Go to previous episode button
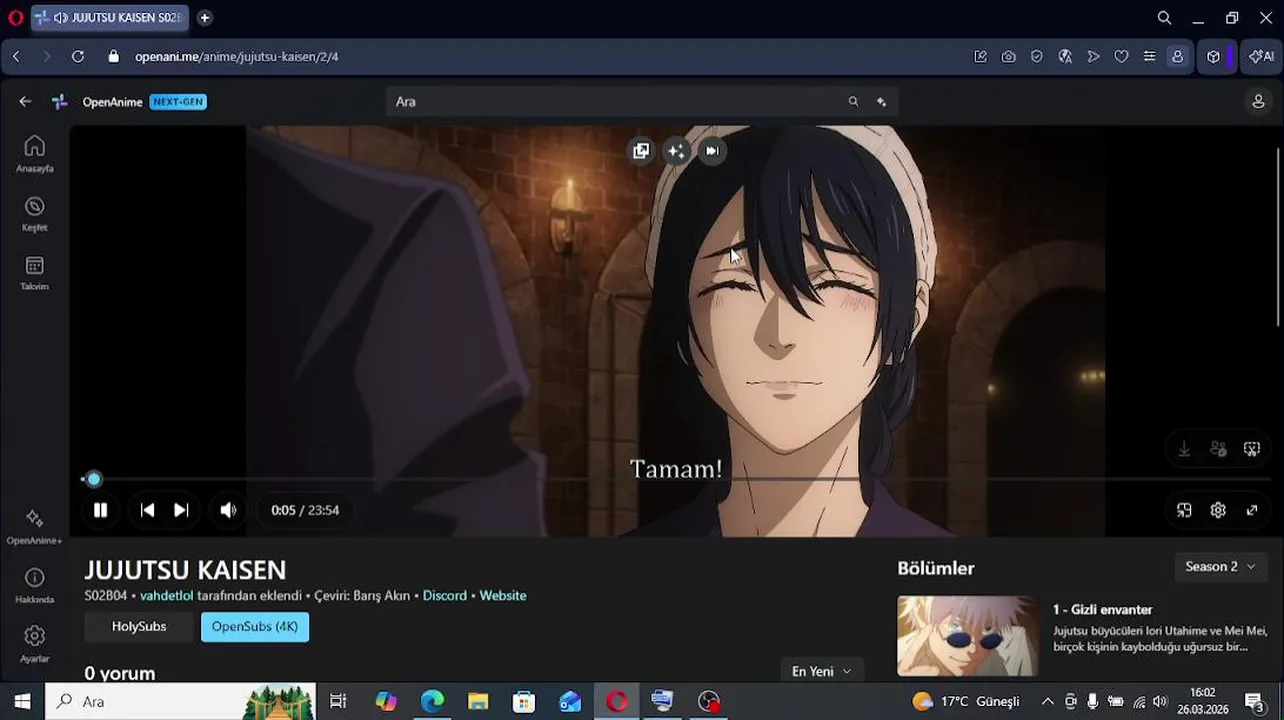 click(x=147, y=510)
